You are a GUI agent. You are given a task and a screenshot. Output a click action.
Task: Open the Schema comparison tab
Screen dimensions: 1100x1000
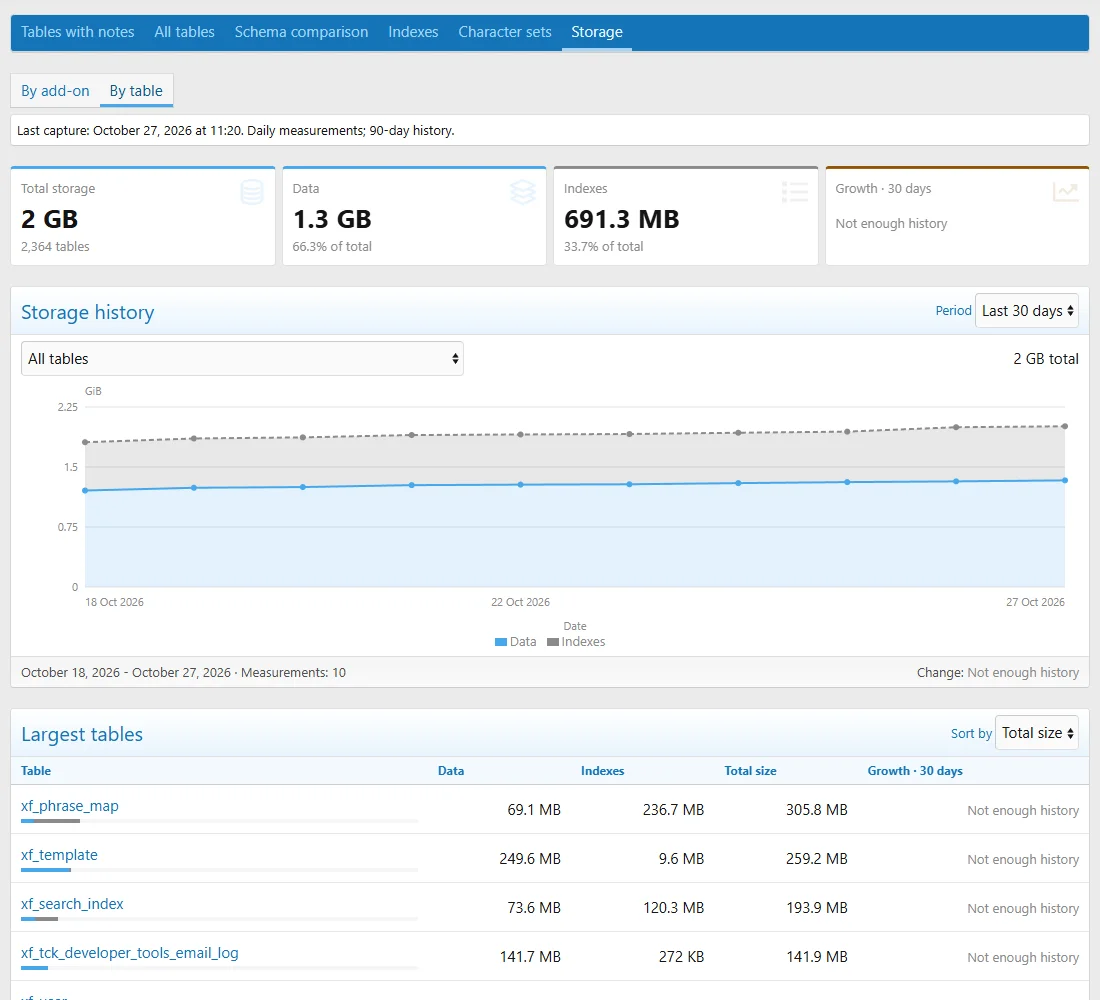301,32
